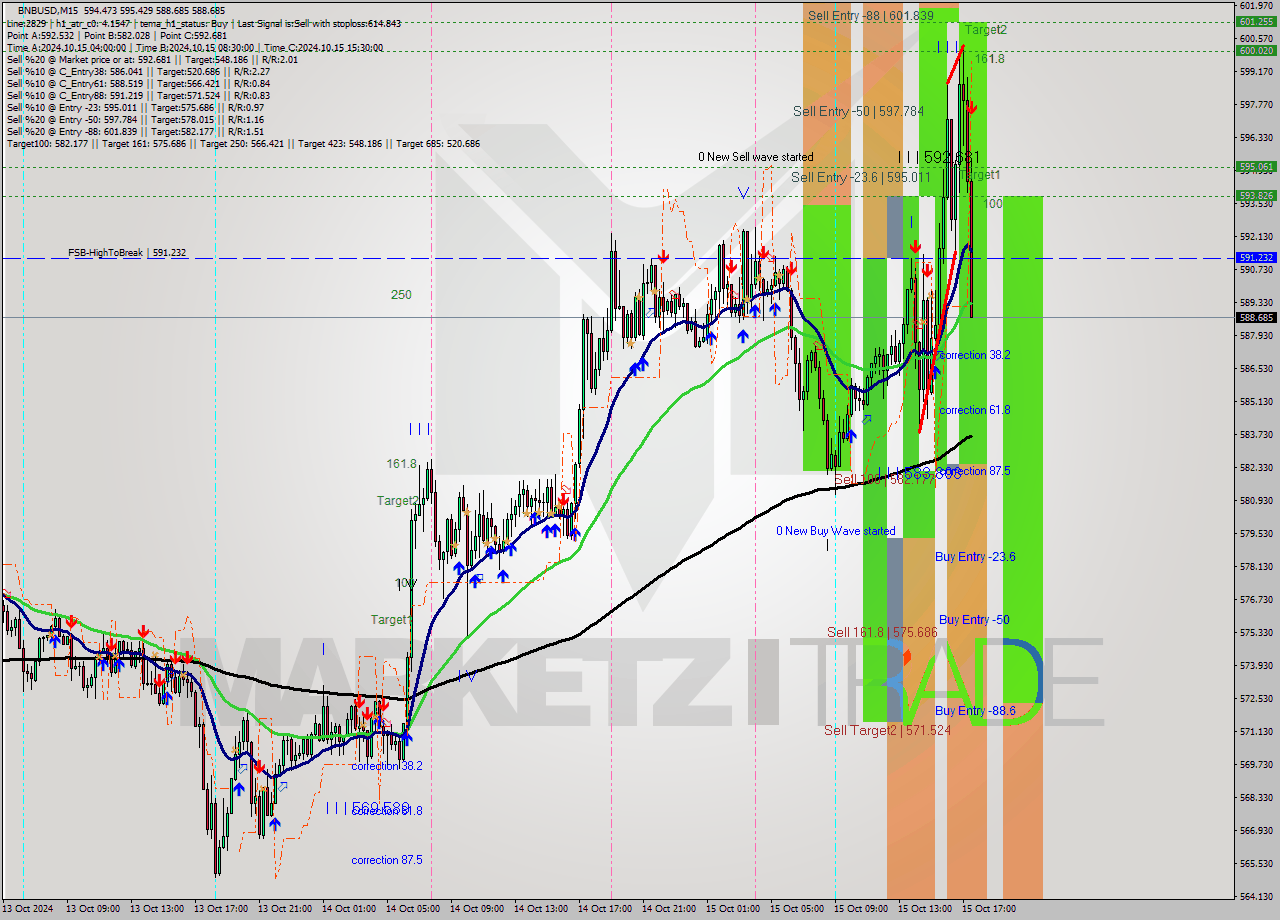Click the 'Sell 161.8 | 575.686' label
The width and height of the screenshot is (1280, 920).
click(x=881, y=632)
